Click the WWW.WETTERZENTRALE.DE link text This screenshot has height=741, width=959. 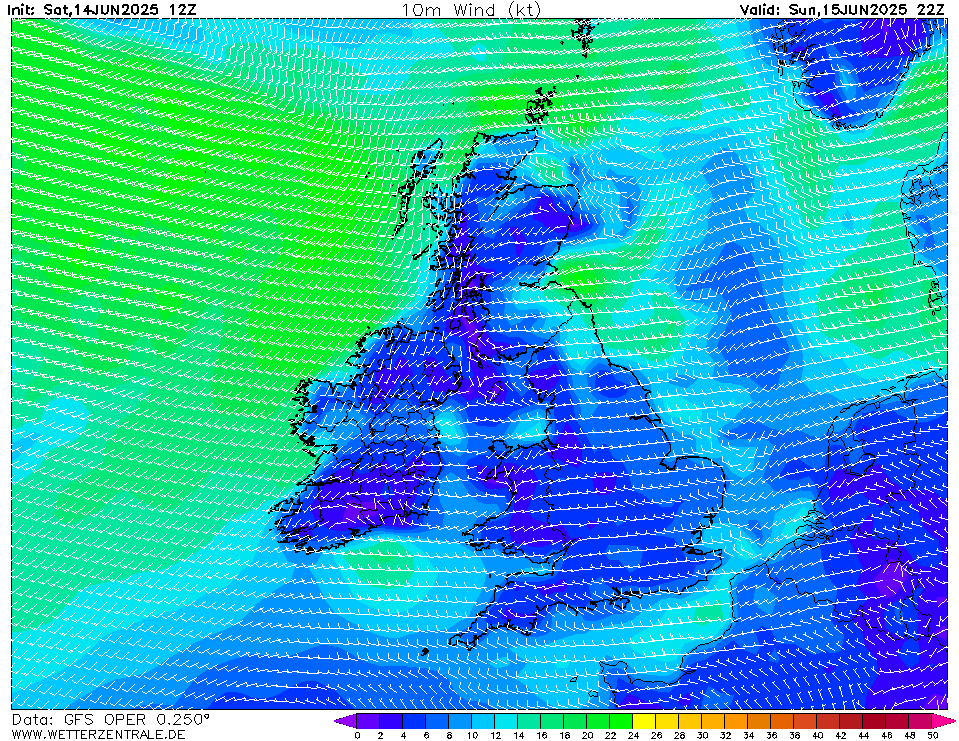tap(98, 734)
